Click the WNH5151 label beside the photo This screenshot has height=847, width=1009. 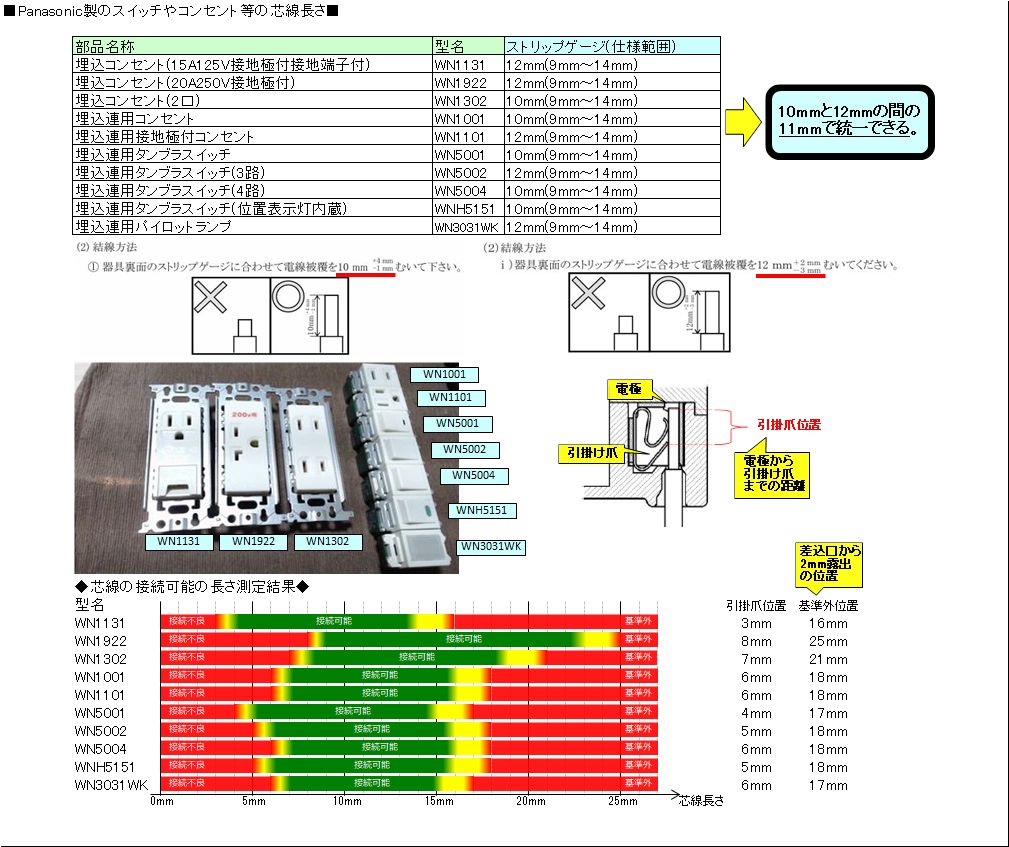click(x=482, y=510)
